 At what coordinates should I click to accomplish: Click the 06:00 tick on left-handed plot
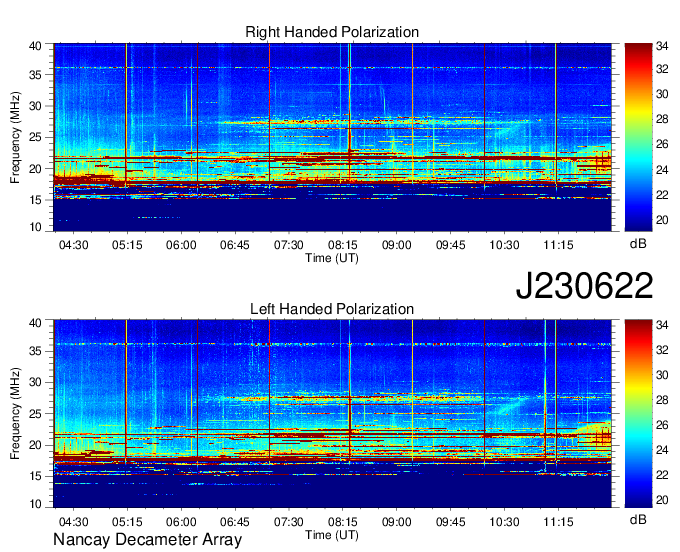pyautogui.click(x=181, y=522)
